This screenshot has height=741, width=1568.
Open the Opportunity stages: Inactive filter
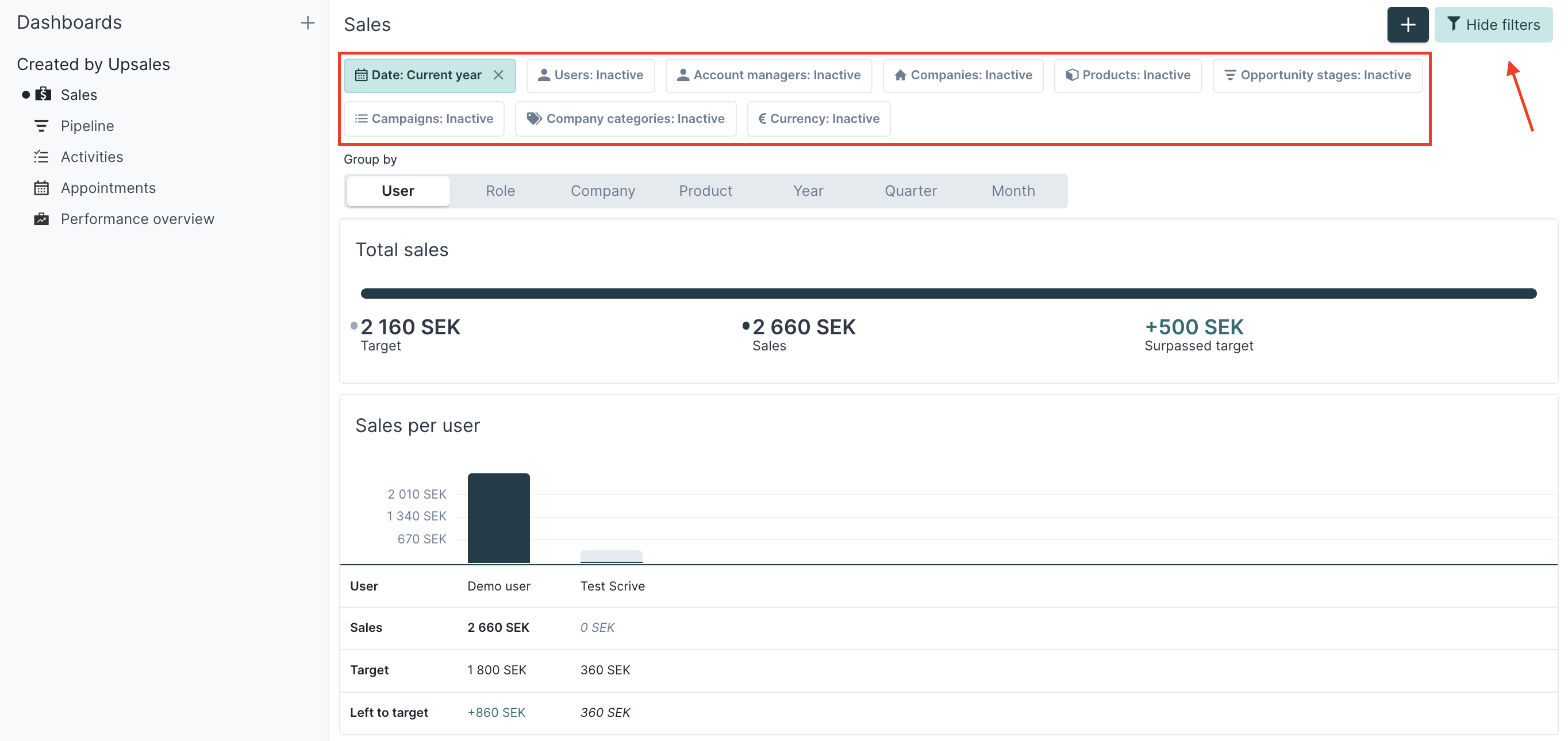[1318, 75]
